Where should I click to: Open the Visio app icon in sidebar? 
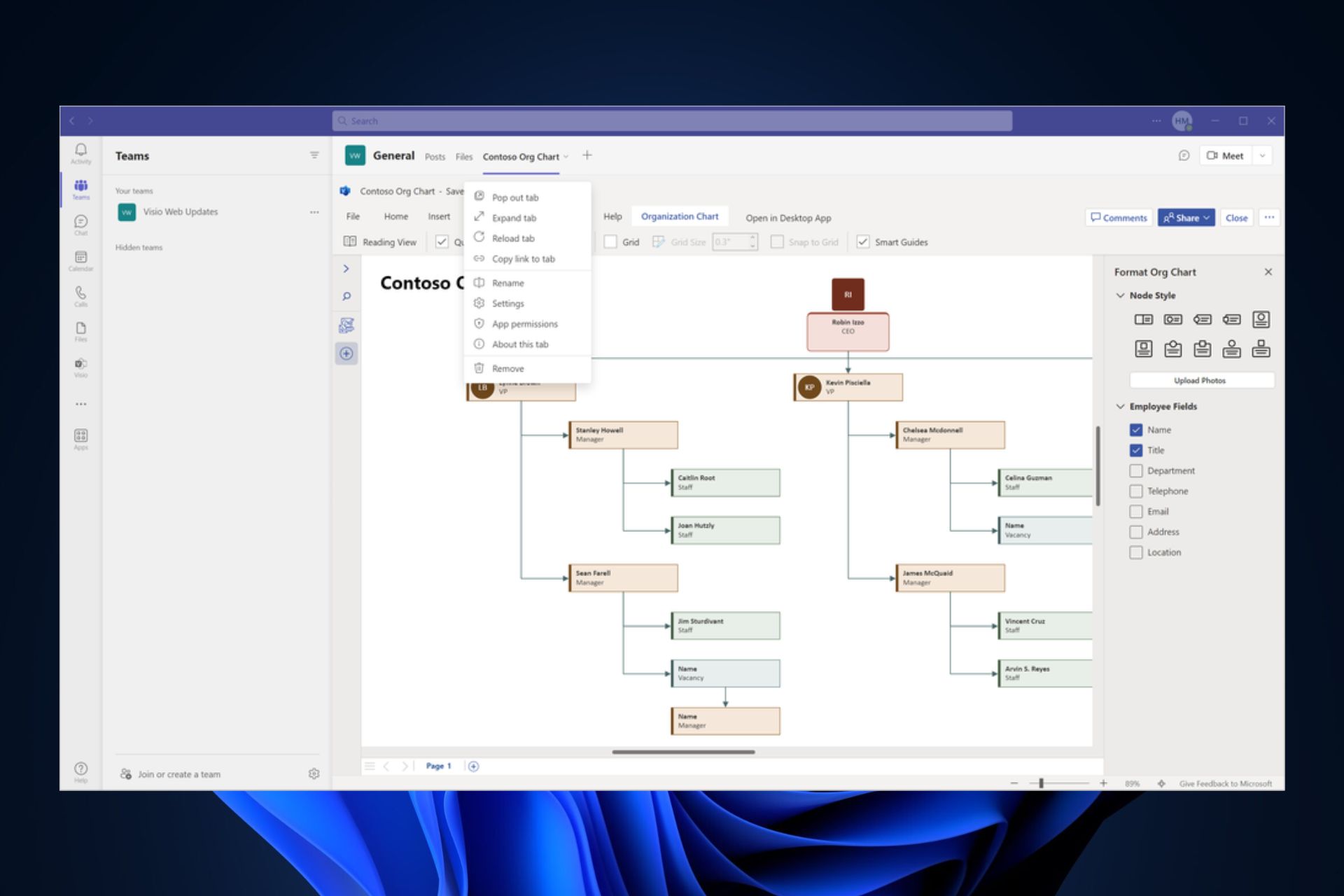tap(81, 367)
